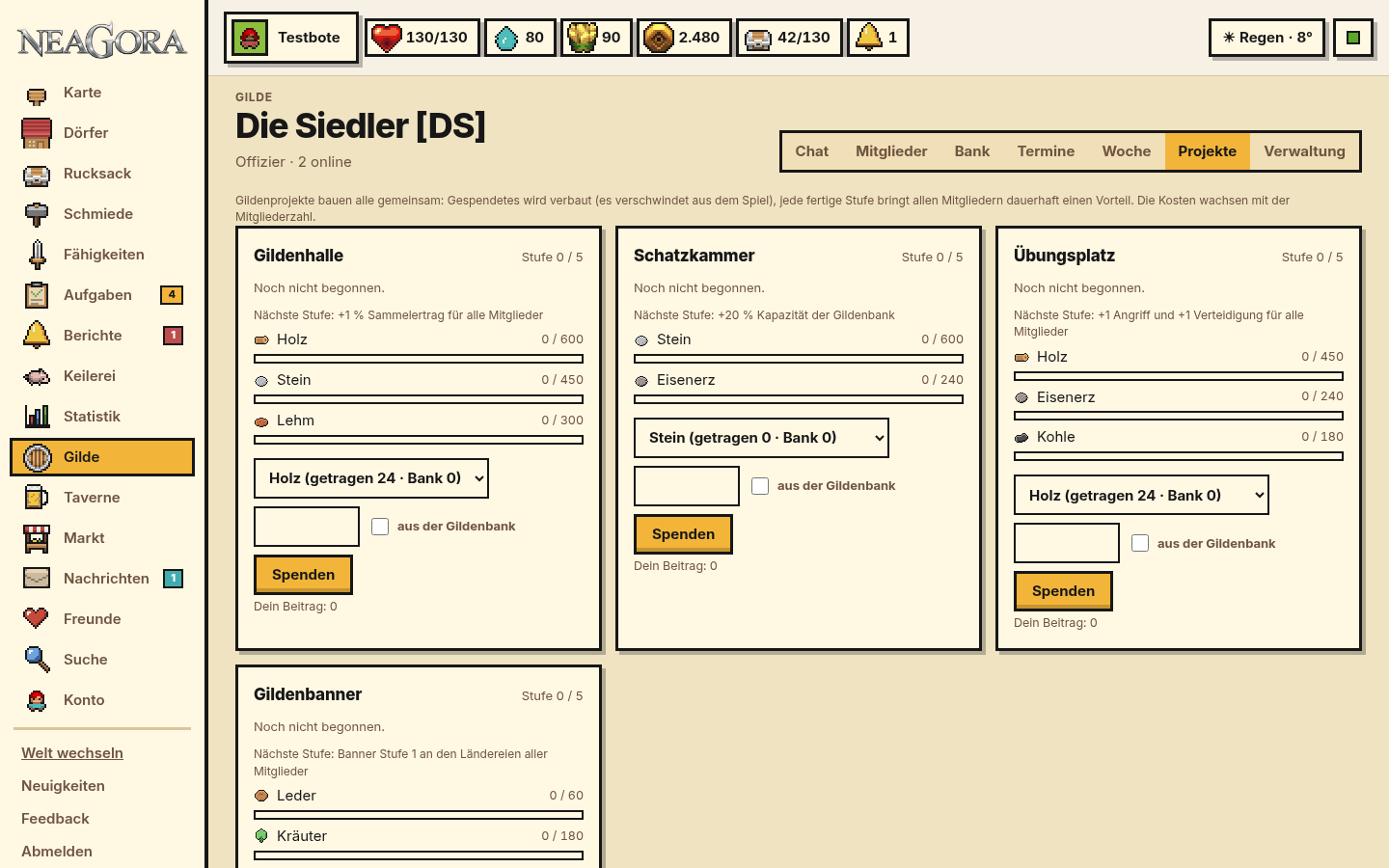Click the Dörfer house icon
The width and height of the screenshot is (1389, 868).
[37, 133]
